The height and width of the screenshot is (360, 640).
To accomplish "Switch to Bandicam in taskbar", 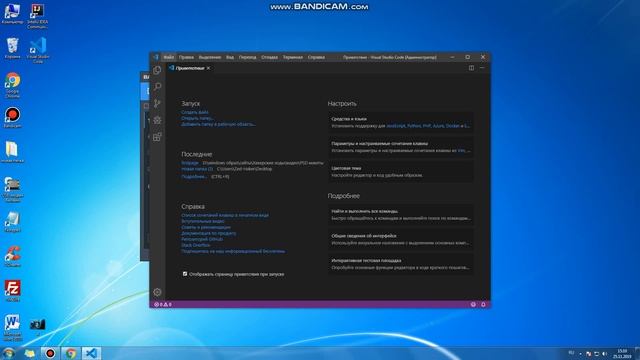I will pyautogui.click(x=50, y=353).
